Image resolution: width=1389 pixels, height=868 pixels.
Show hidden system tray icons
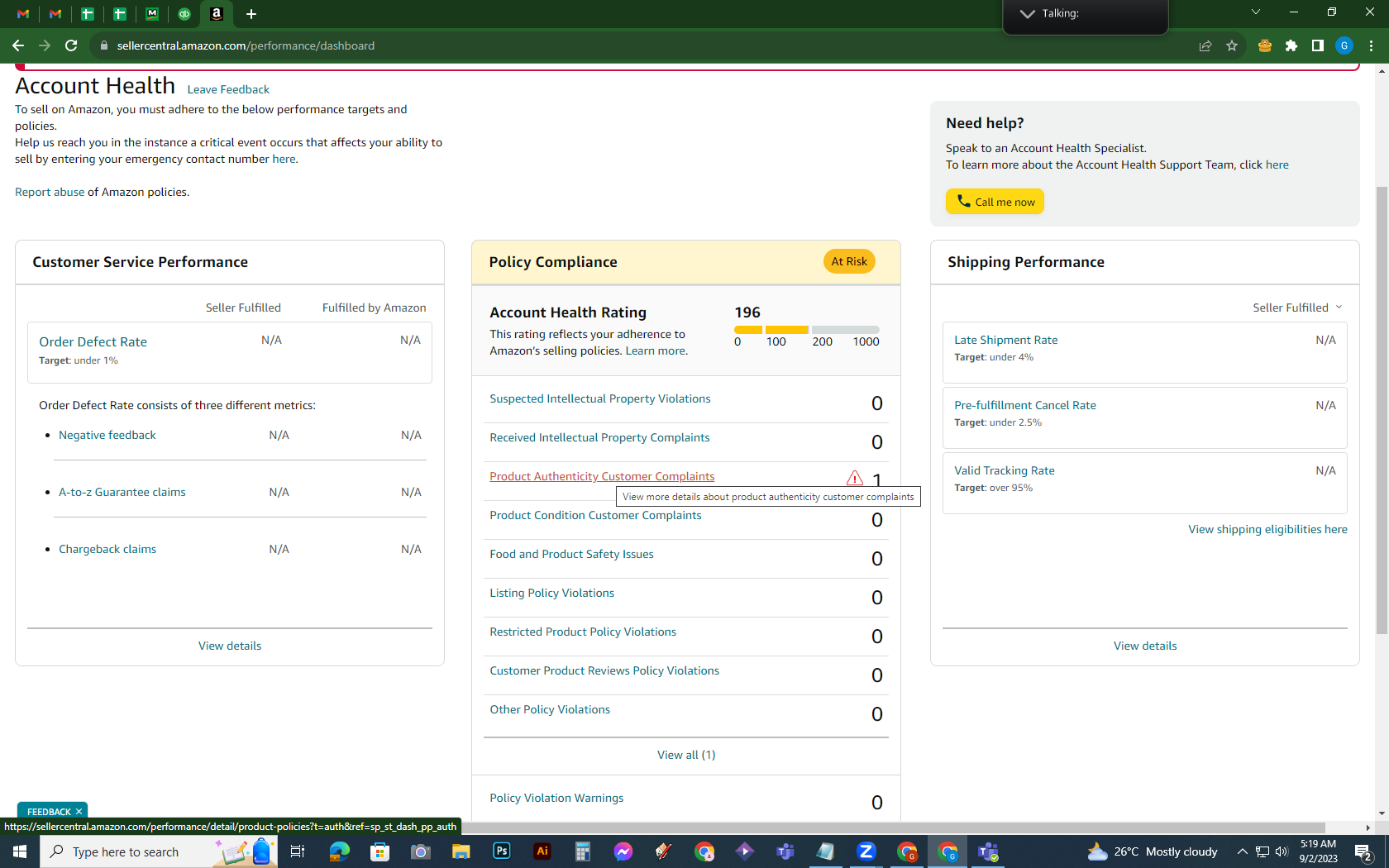click(x=1242, y=851)
